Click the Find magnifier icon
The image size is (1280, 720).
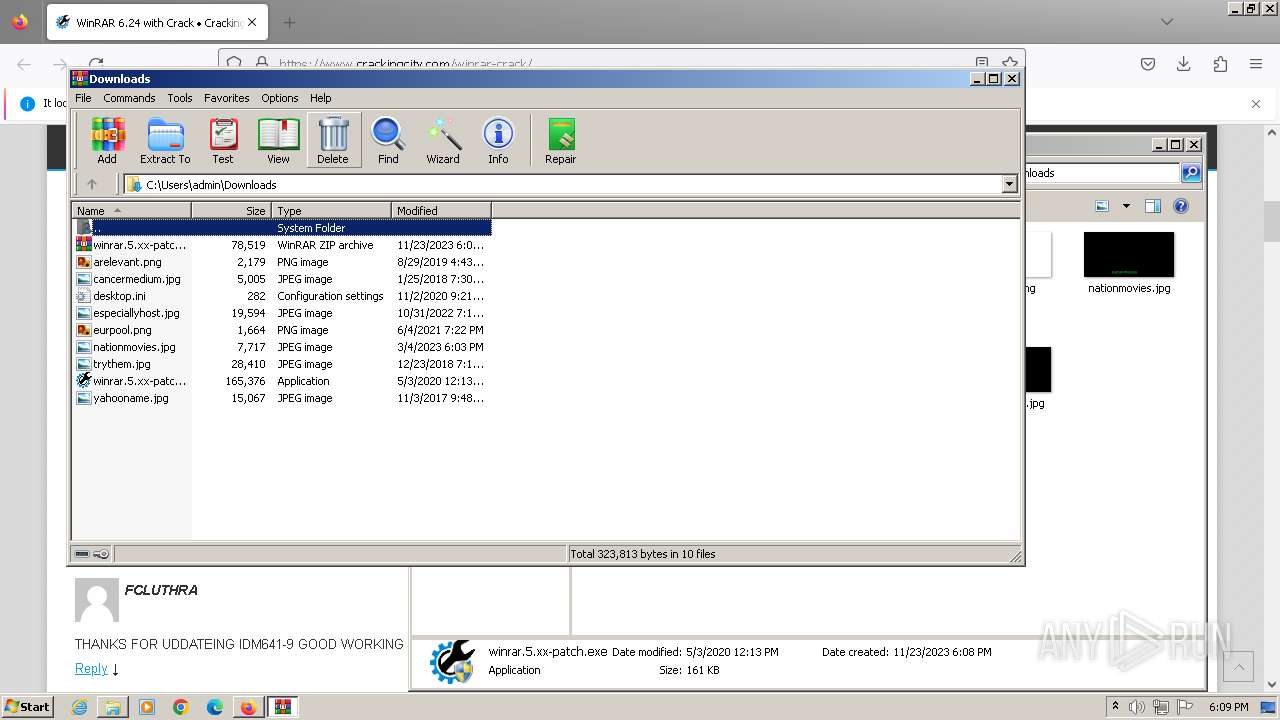pos(388,140)
